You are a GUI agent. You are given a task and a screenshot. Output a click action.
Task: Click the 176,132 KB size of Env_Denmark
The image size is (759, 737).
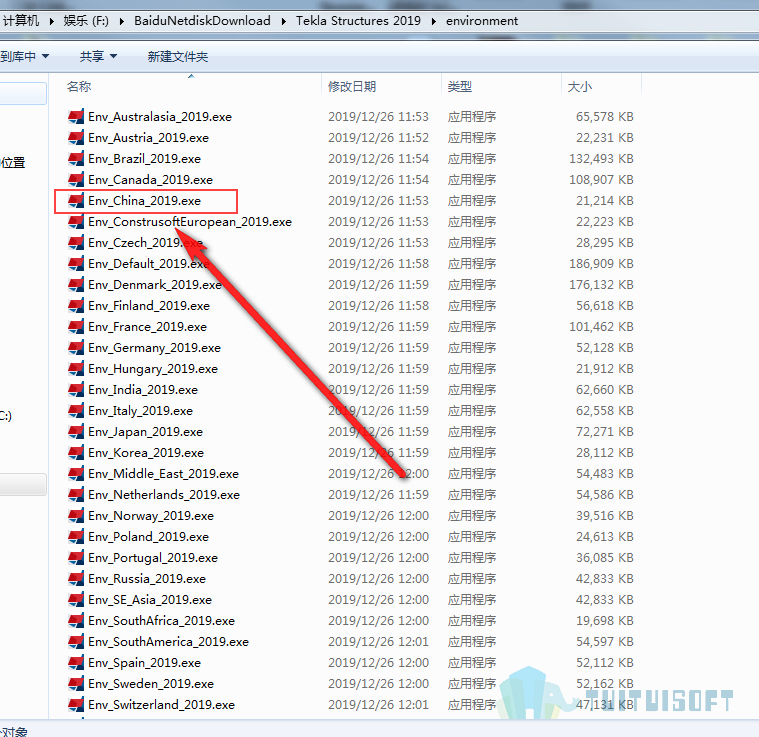[601, 285]
